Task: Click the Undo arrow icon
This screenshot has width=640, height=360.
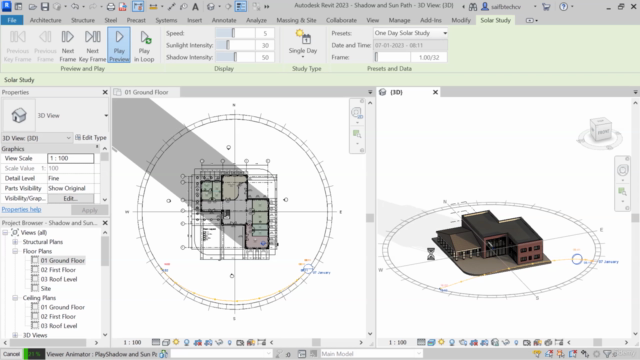Action: pyautogui.click(x=75, y=7)
